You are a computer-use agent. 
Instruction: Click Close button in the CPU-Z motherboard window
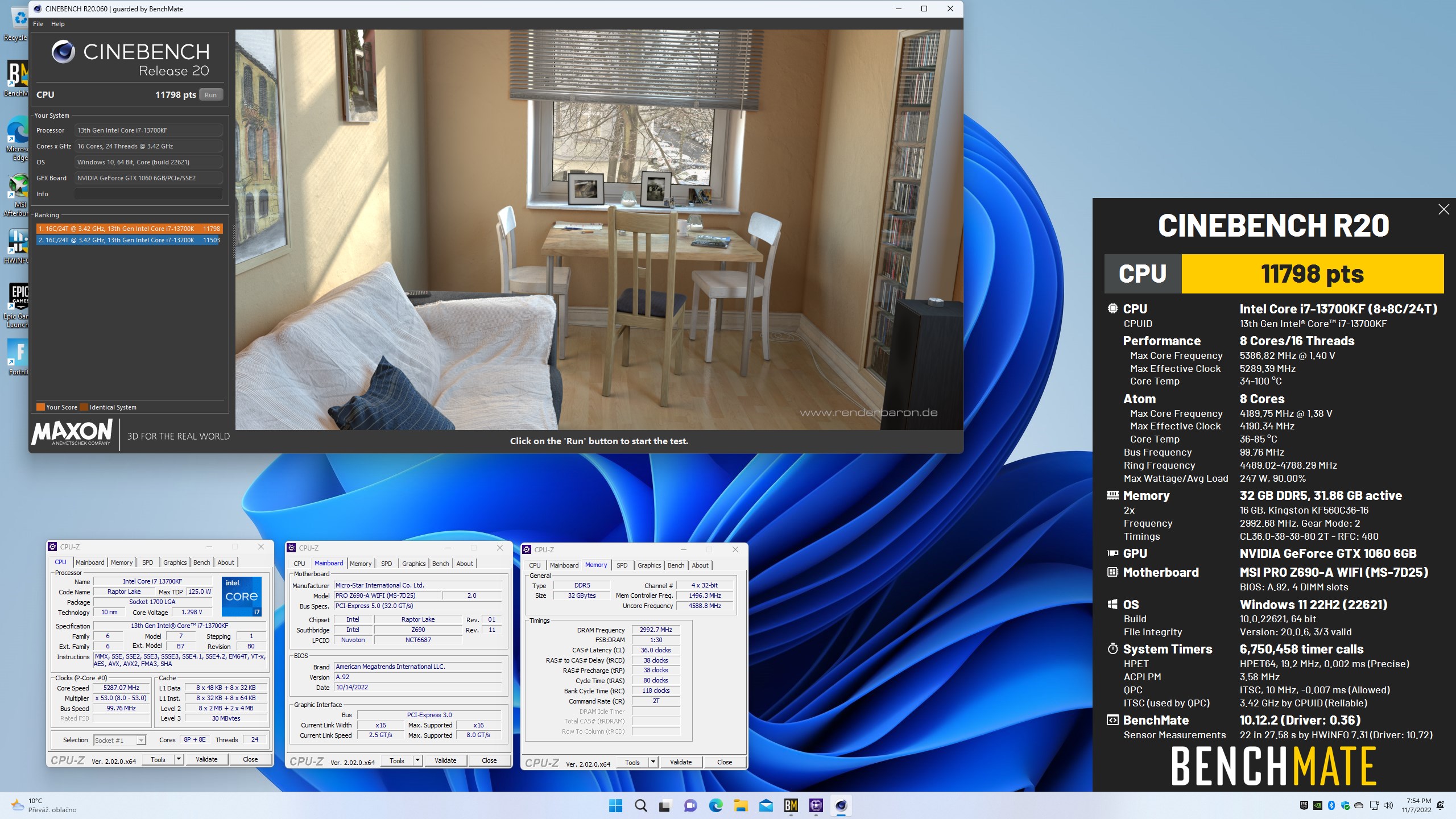click(x=489, y=760)
